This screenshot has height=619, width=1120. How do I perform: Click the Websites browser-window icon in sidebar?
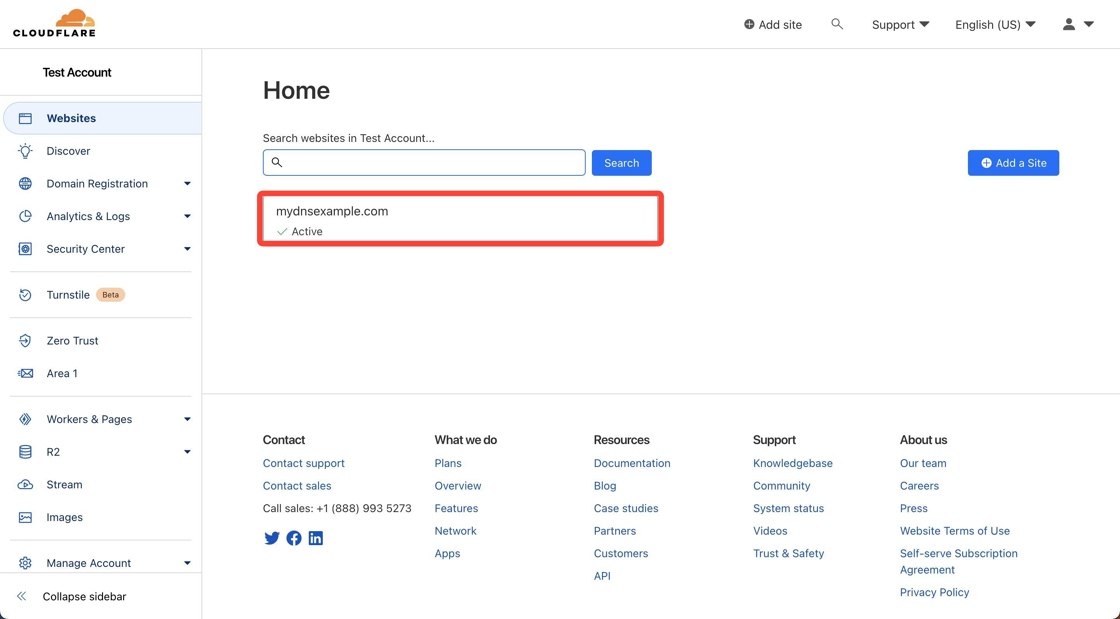(25, 119)
